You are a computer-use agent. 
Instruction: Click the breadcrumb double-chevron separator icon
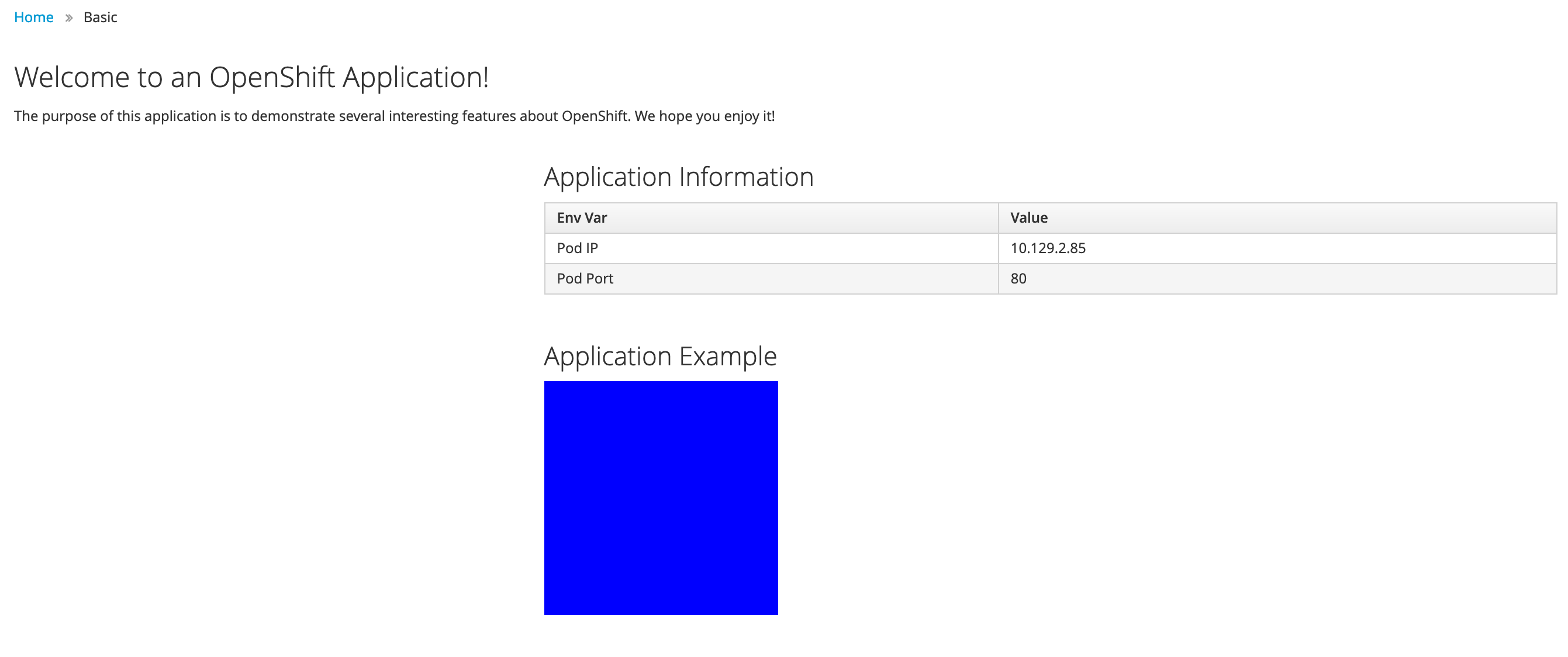tap(69, 18)
